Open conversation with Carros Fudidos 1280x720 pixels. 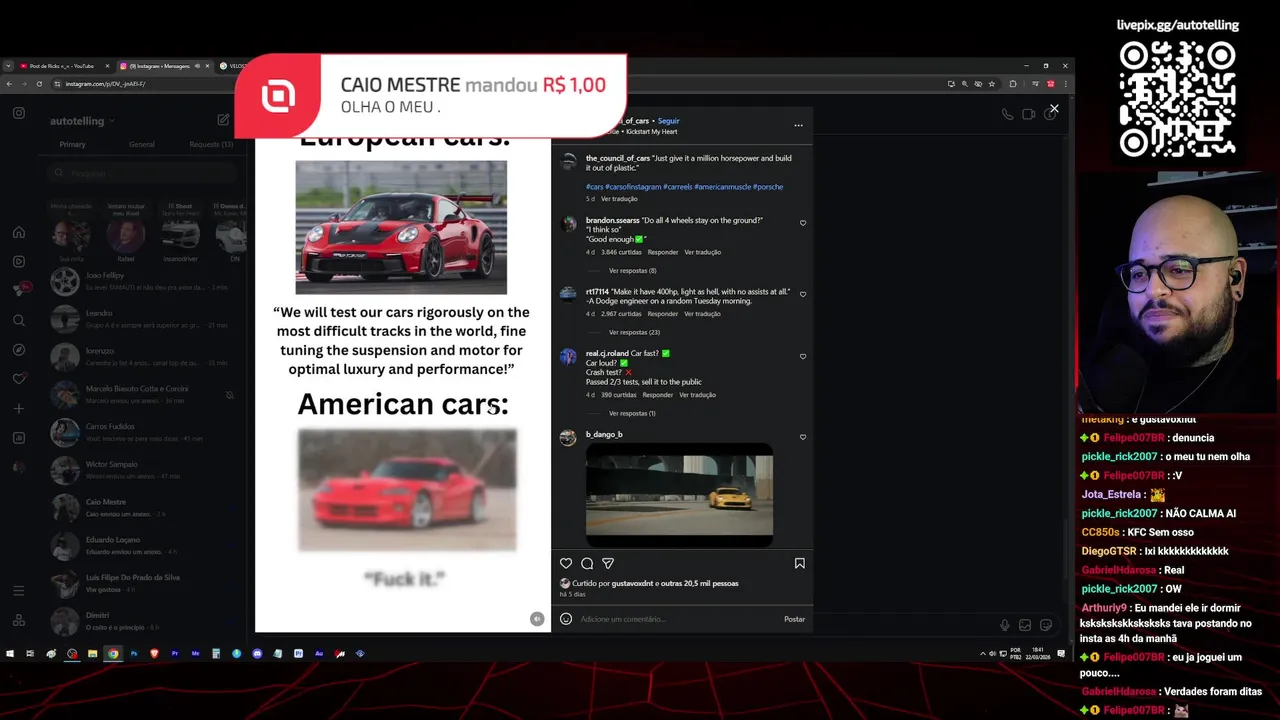click(145, 432)
